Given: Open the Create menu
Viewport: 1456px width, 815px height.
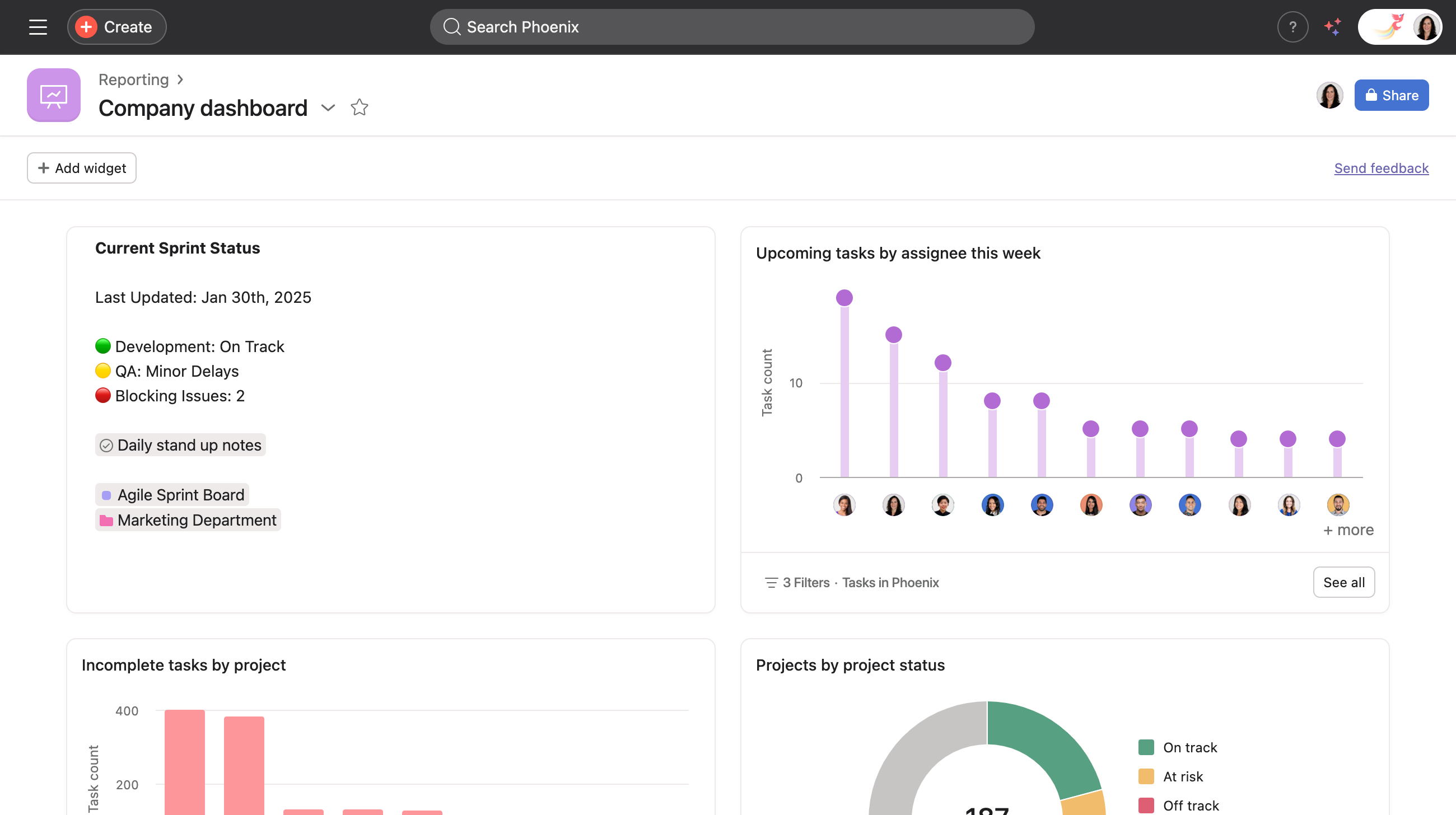Looking at the screenshot, I should (x=116, y=26).
